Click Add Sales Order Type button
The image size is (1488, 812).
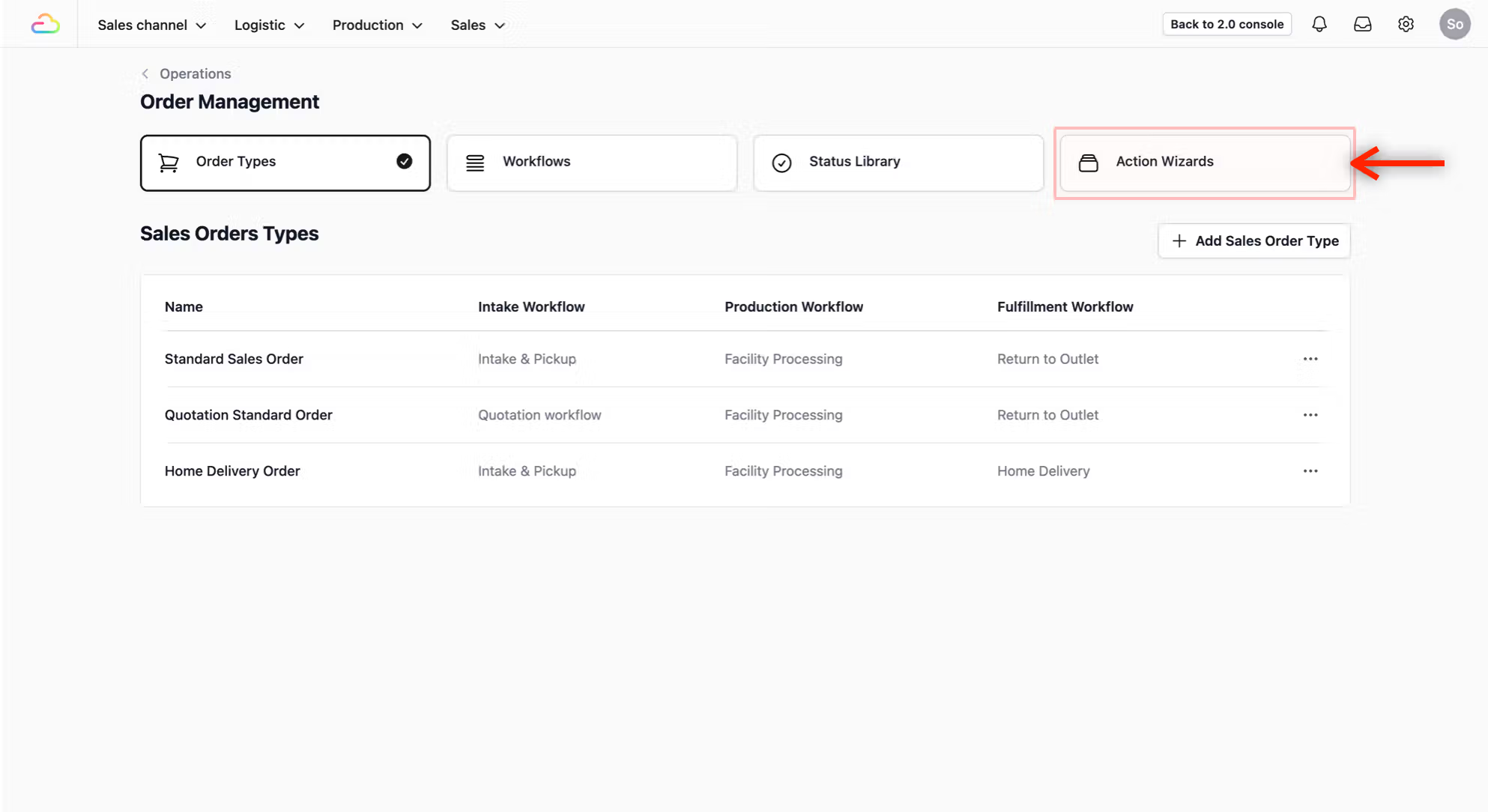(x=1253, y=241)
